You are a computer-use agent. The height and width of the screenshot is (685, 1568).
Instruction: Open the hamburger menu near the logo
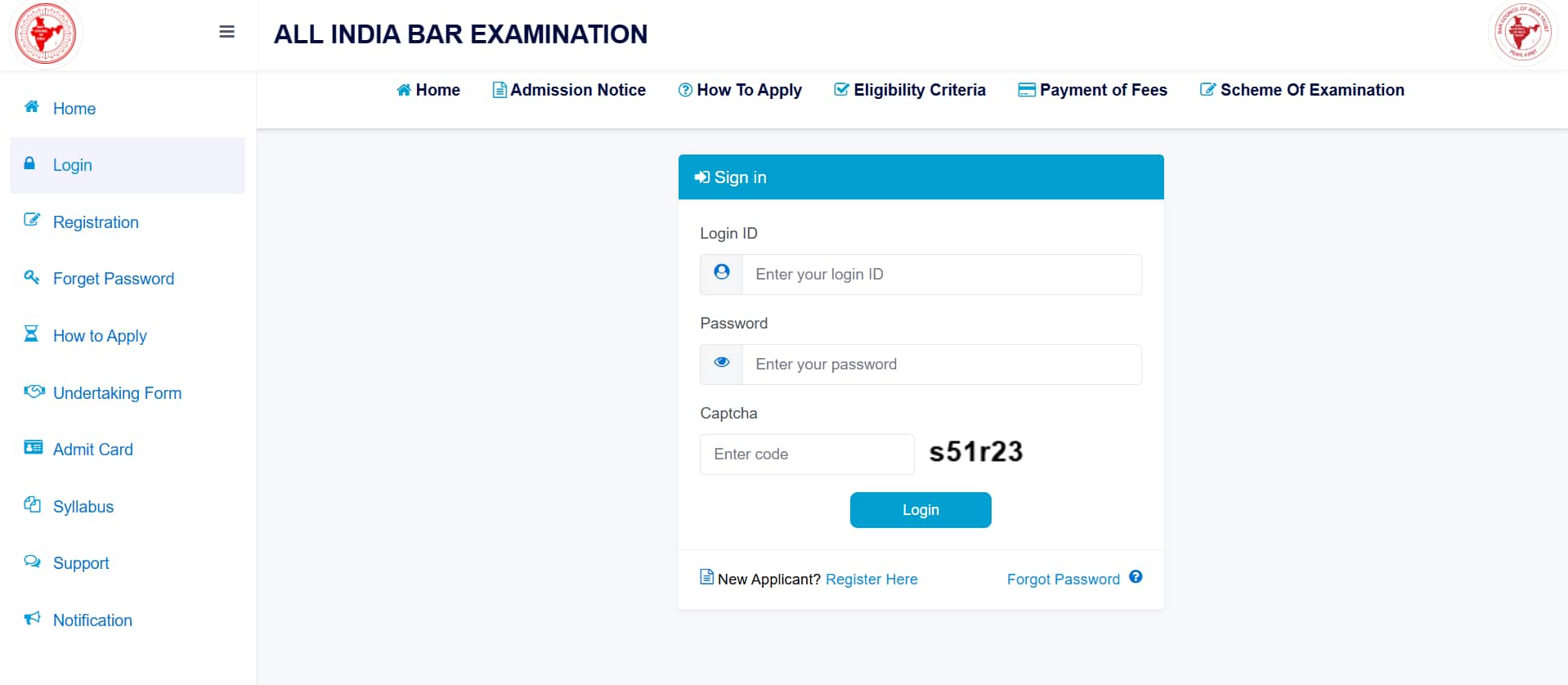[226, 31]
